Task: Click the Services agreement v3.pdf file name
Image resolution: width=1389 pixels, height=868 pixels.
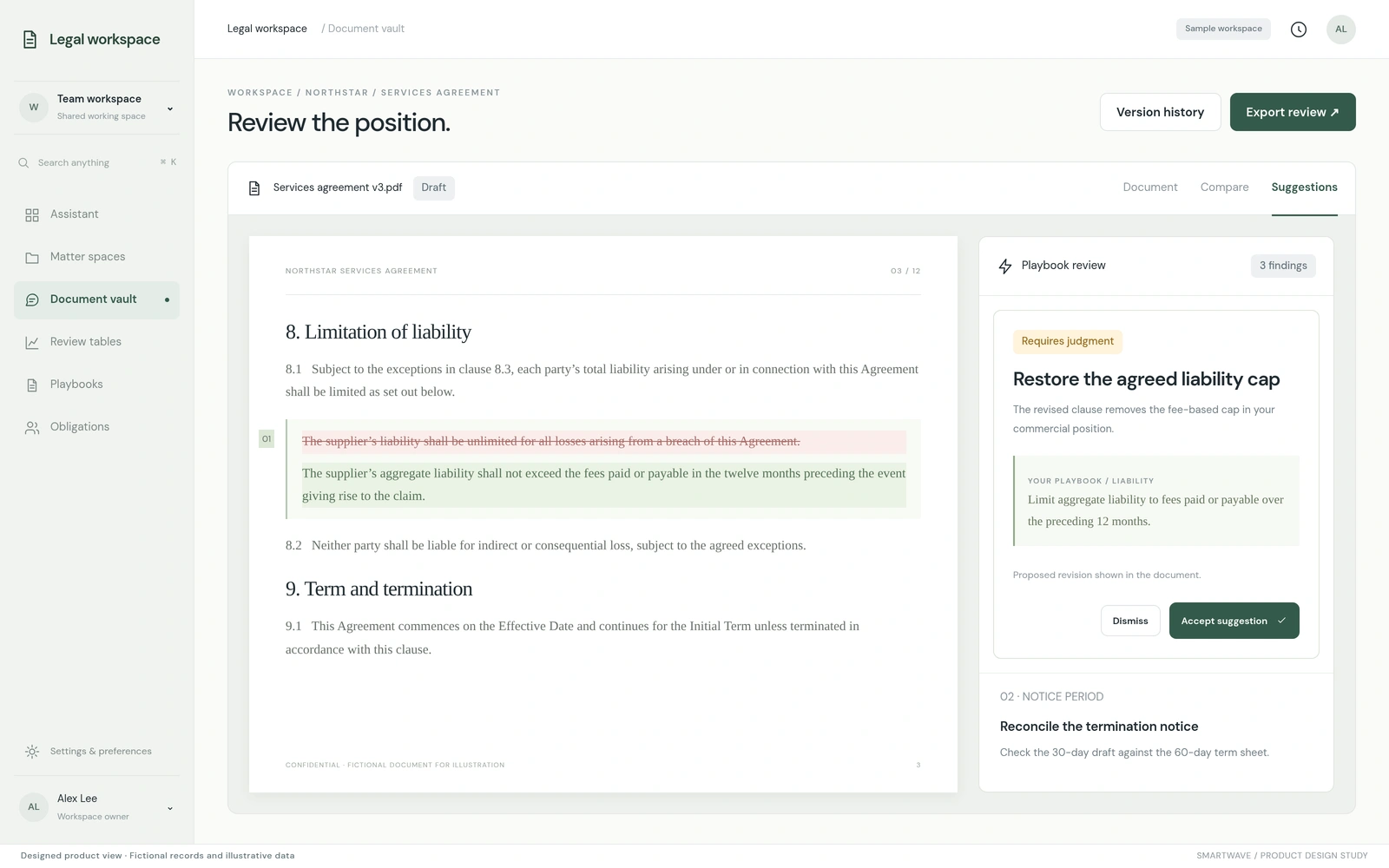Action: point(338,187)
